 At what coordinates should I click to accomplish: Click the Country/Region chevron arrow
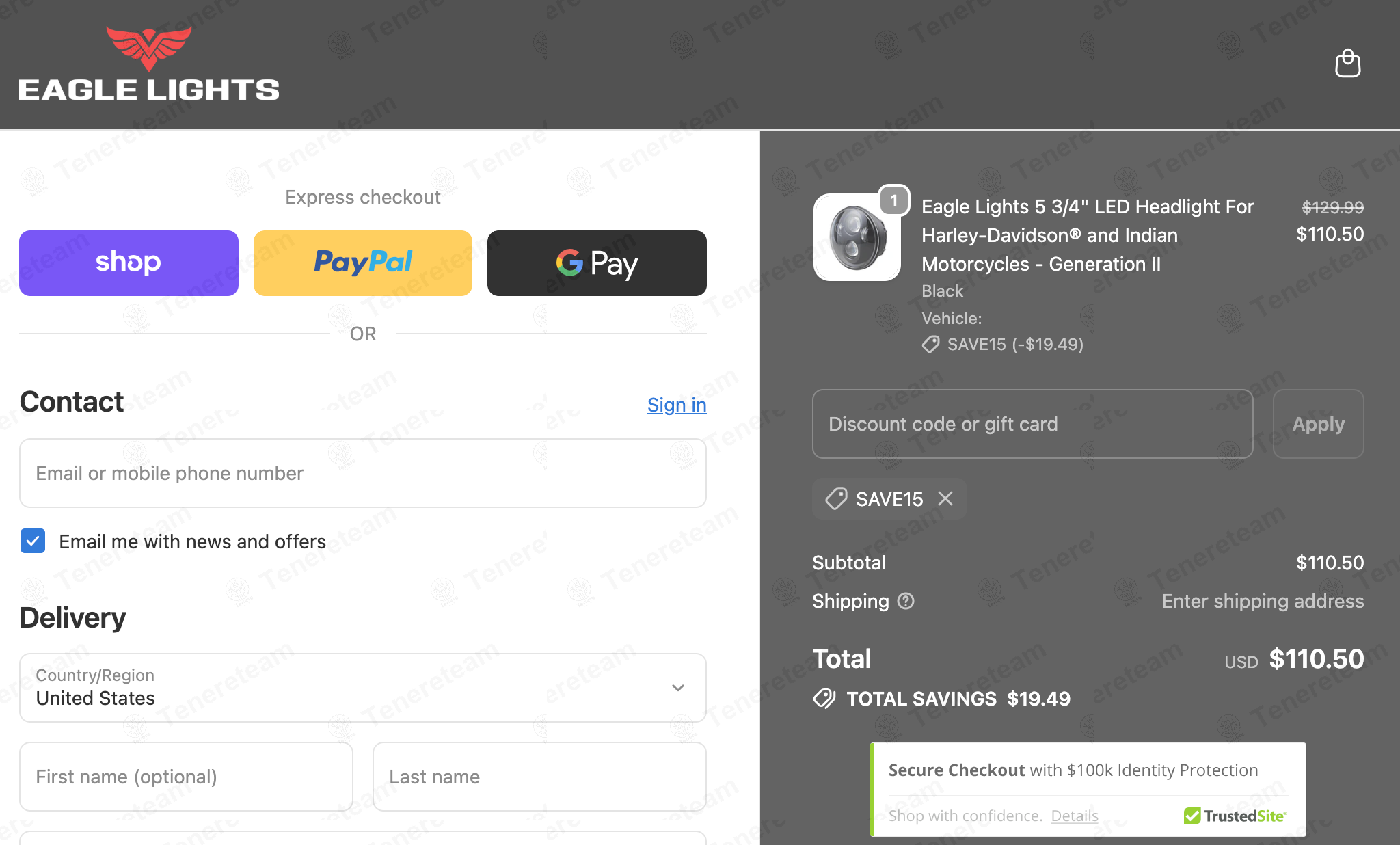click(678, 688)
